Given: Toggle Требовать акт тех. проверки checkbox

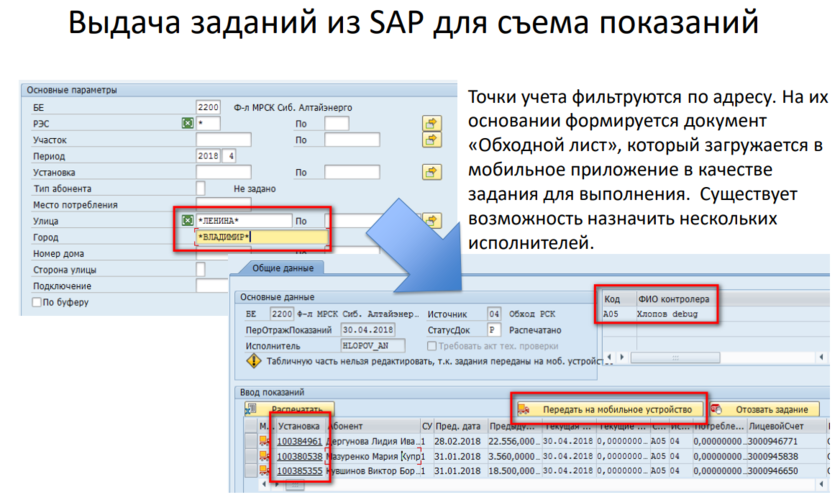Looking at the screenshot, I should (432, 346).
